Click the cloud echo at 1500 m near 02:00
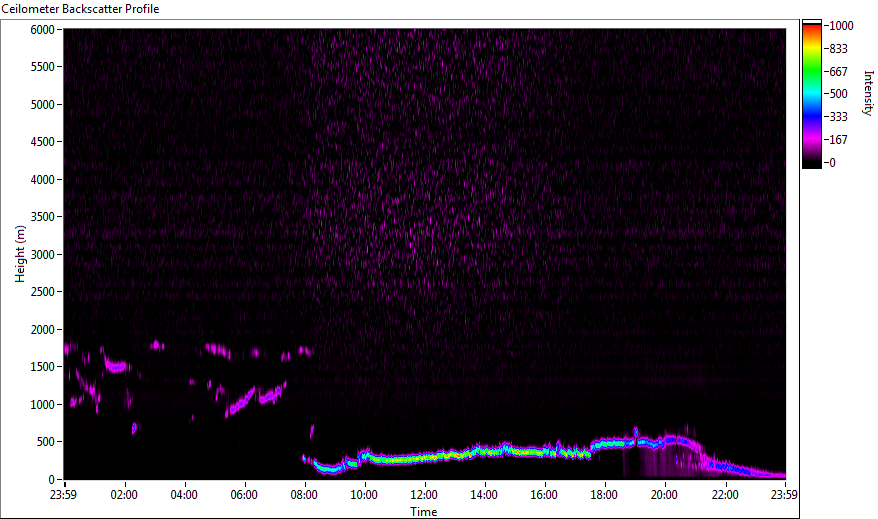 (x=116, y=367)
